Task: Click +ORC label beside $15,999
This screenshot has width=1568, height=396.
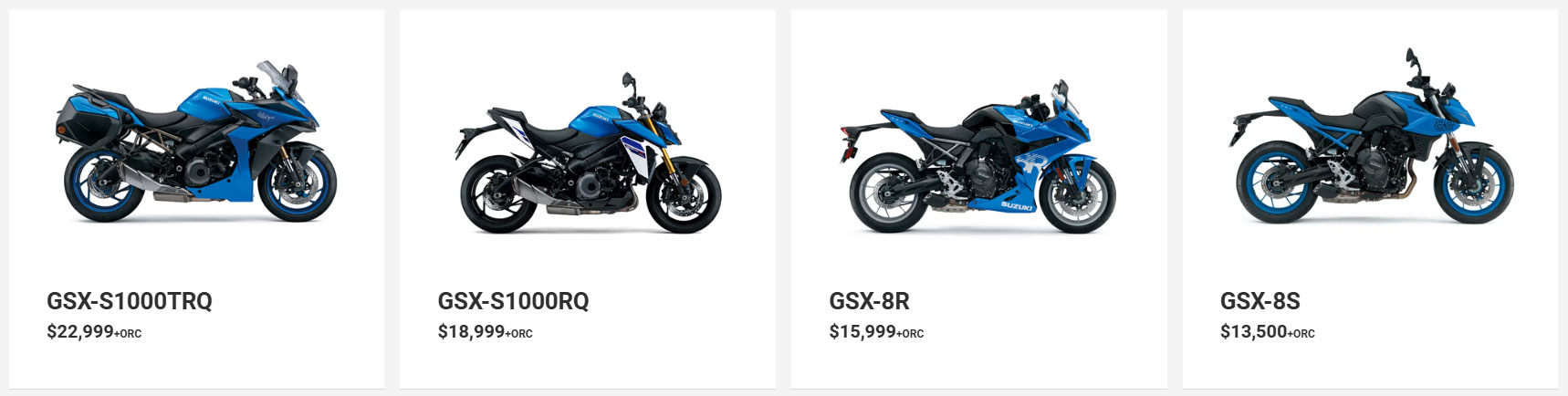Action: [911, 334]
